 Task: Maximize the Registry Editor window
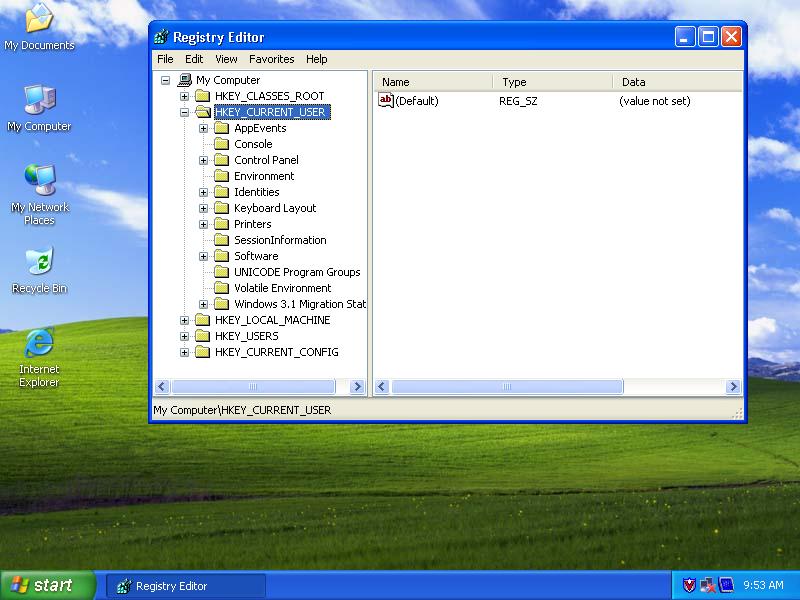[x=708, y=37]
